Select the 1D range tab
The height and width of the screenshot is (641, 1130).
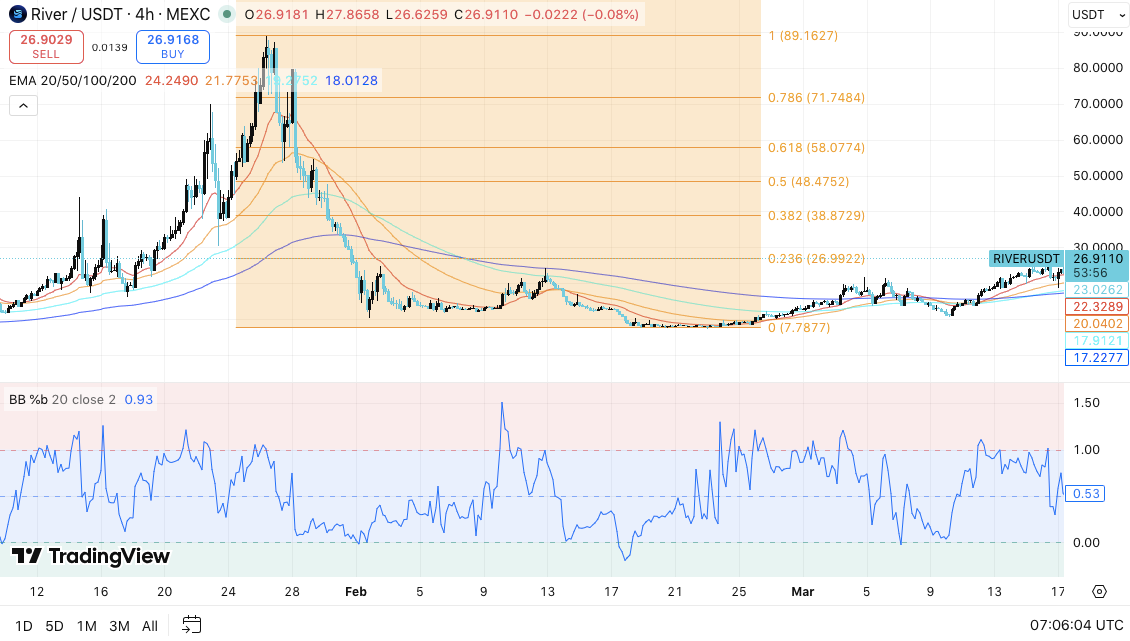(x=22, y=625)
